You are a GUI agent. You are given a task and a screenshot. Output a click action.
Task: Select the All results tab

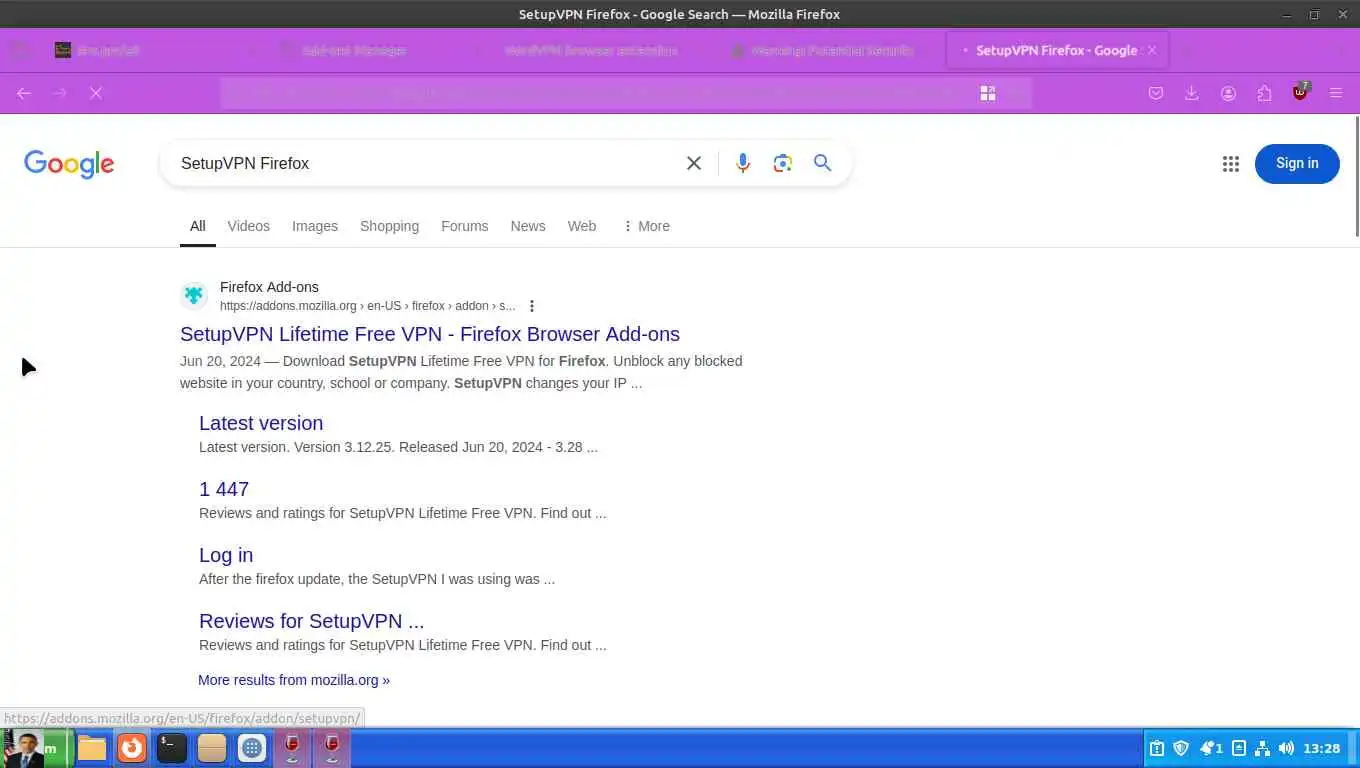coord(198,226)
